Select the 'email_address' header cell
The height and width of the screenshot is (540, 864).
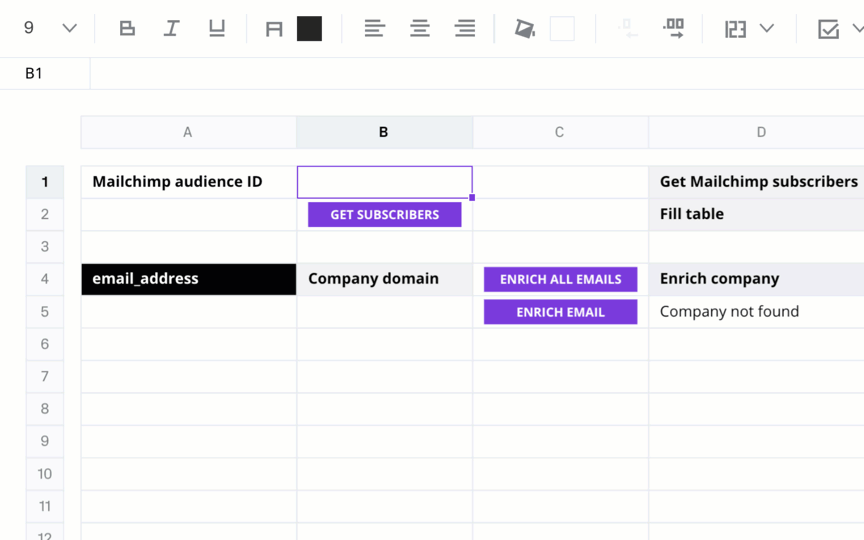pos(188,279)
